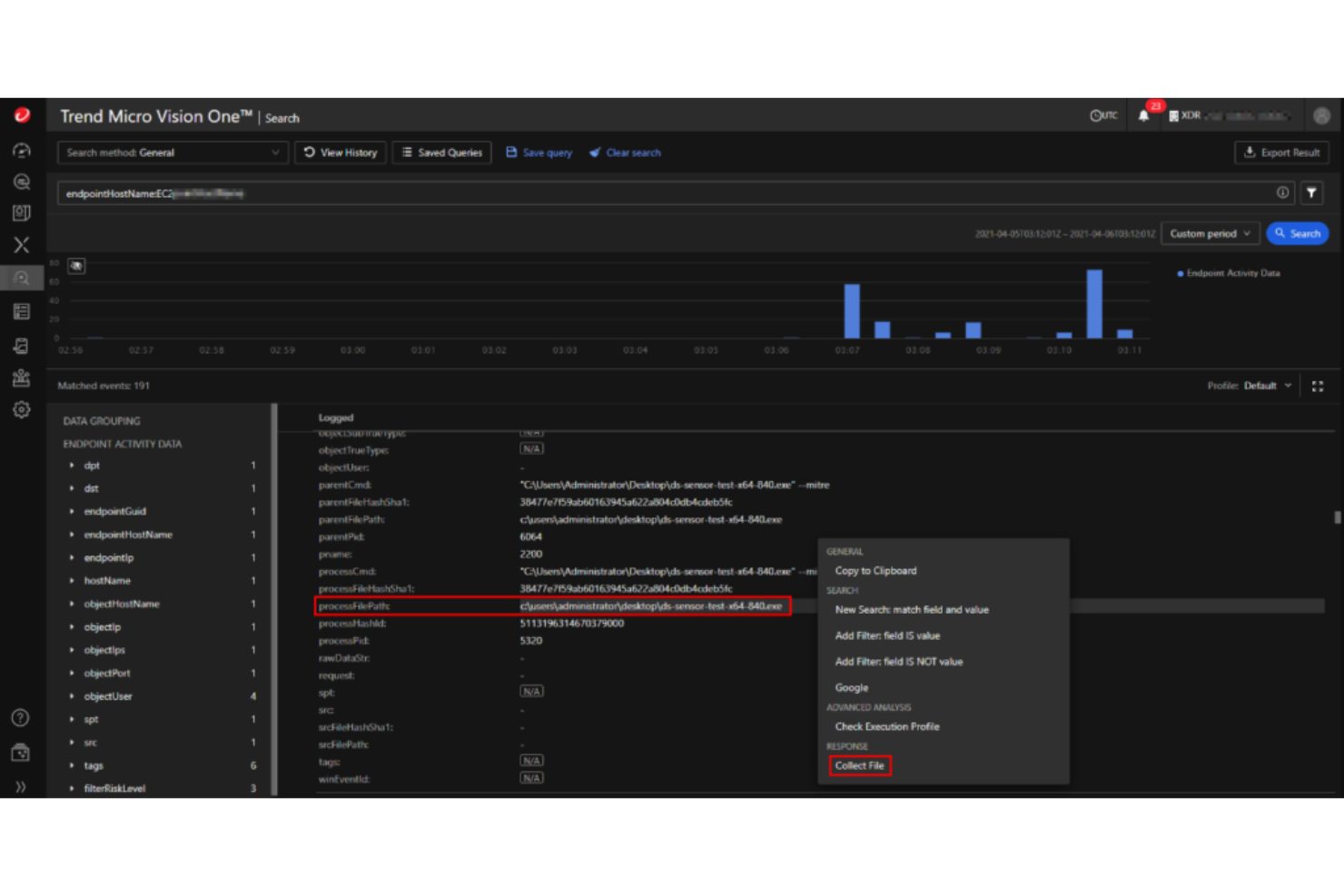Expand the objectUser field grouping
Viewport: 1344px width, 896px height.
[x=74, y=695]
